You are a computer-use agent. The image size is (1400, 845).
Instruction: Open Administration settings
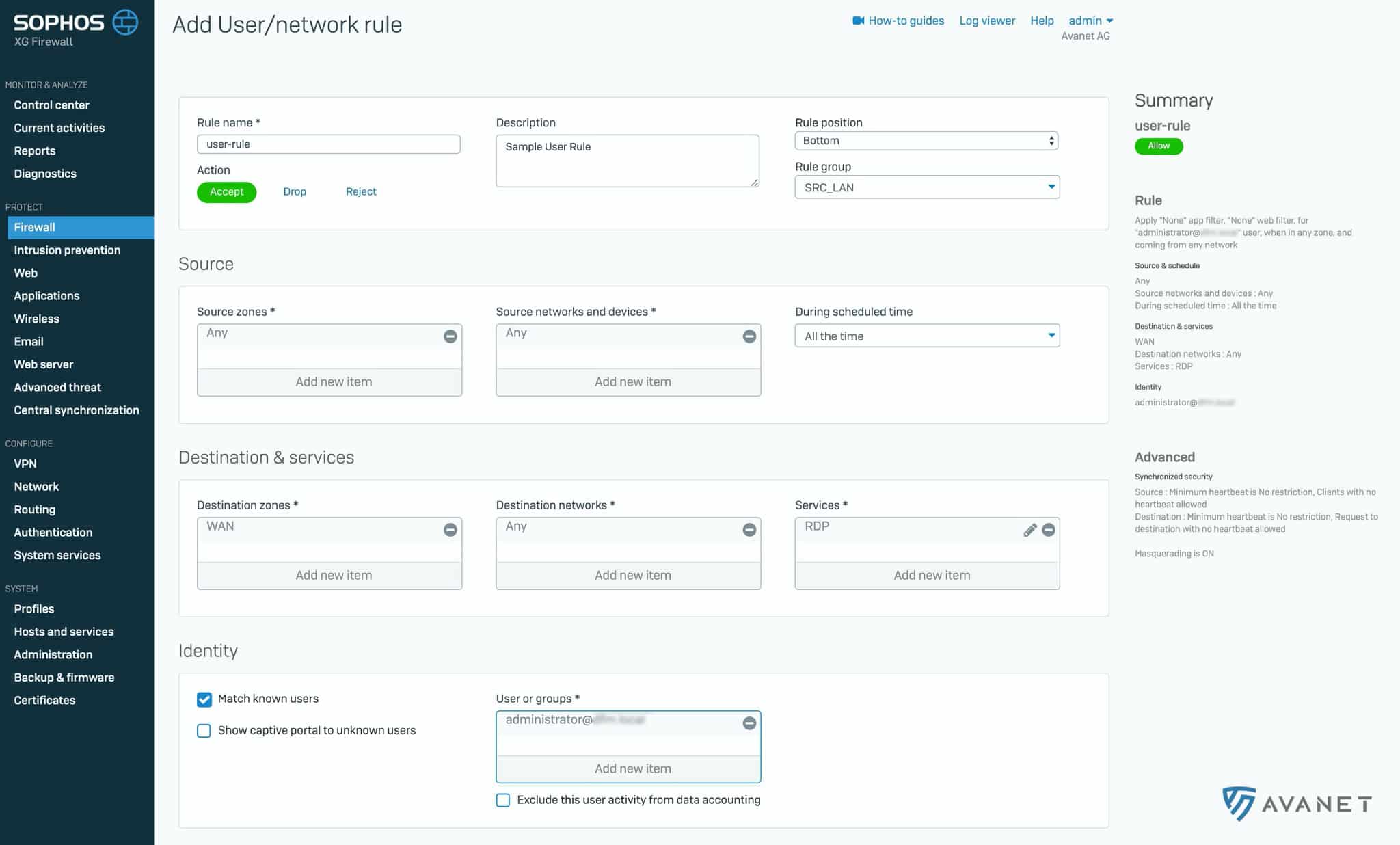point(53,655)
